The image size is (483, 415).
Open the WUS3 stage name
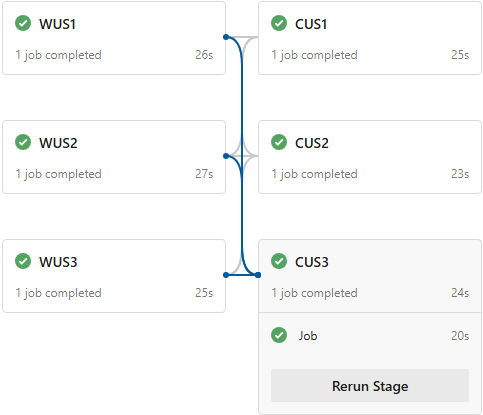[58, 262]
